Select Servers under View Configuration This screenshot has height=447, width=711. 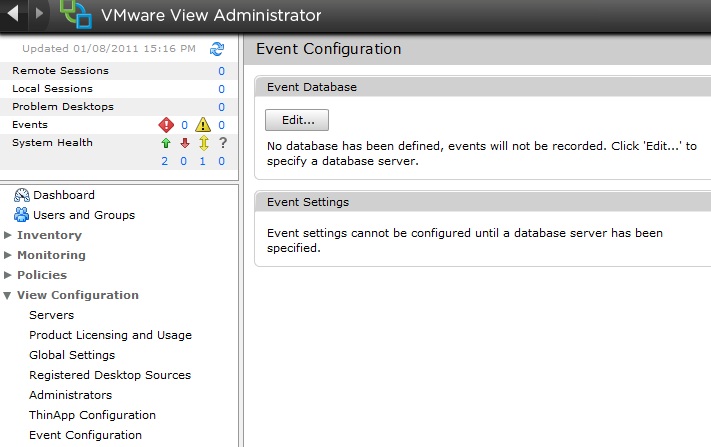click(x=51, y=315)
